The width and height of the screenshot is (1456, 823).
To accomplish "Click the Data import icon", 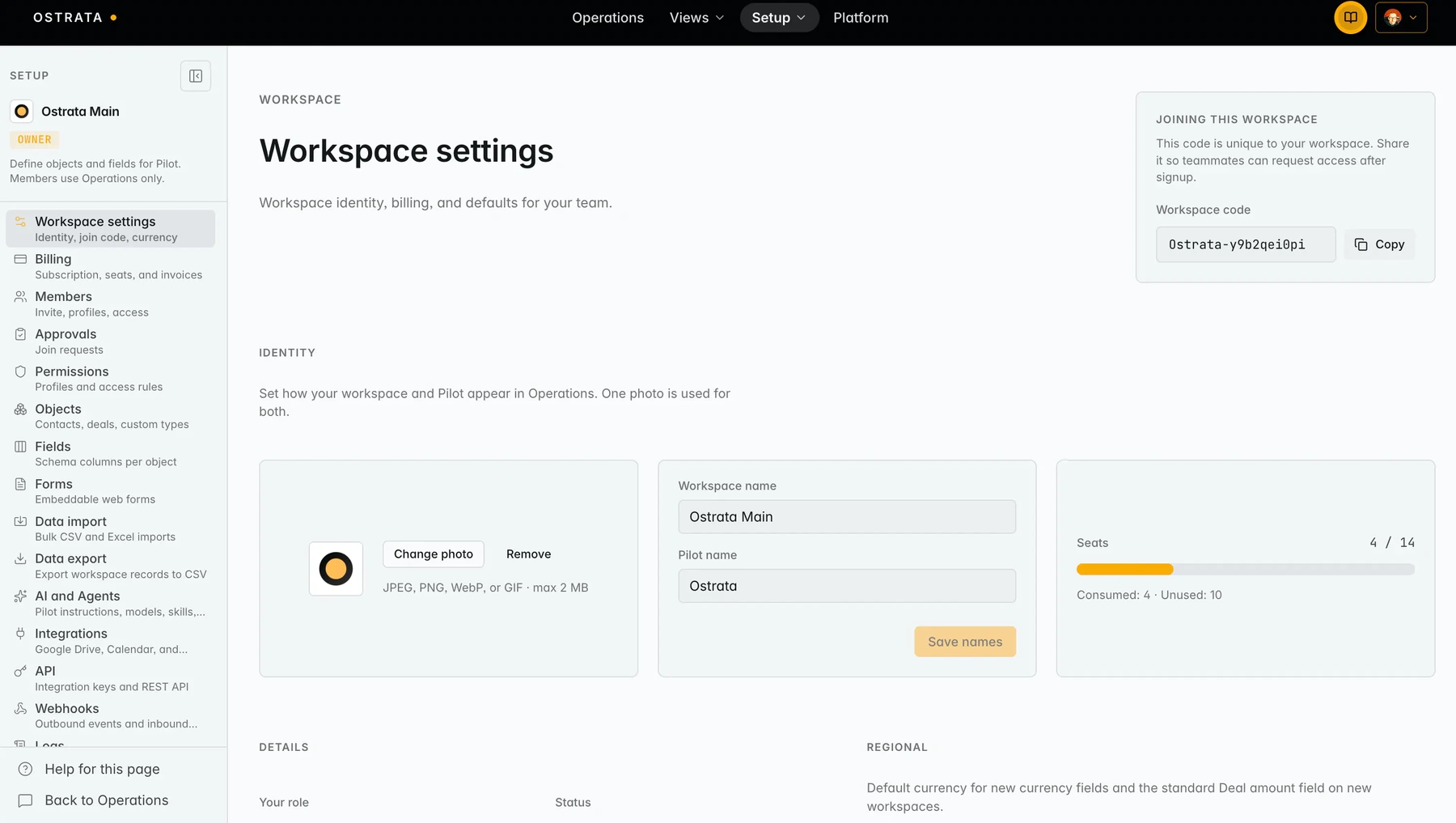I will tap(20, 522).
